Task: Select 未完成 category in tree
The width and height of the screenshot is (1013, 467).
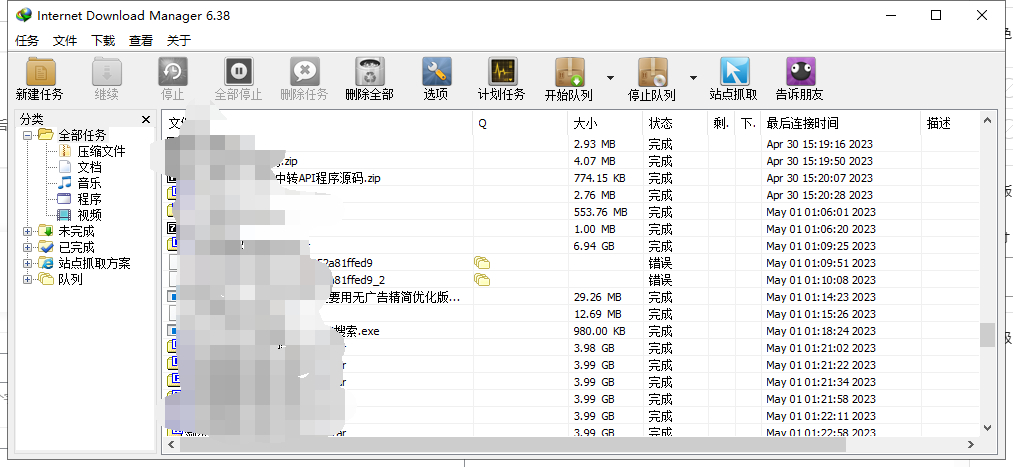Action: (76, 231)
